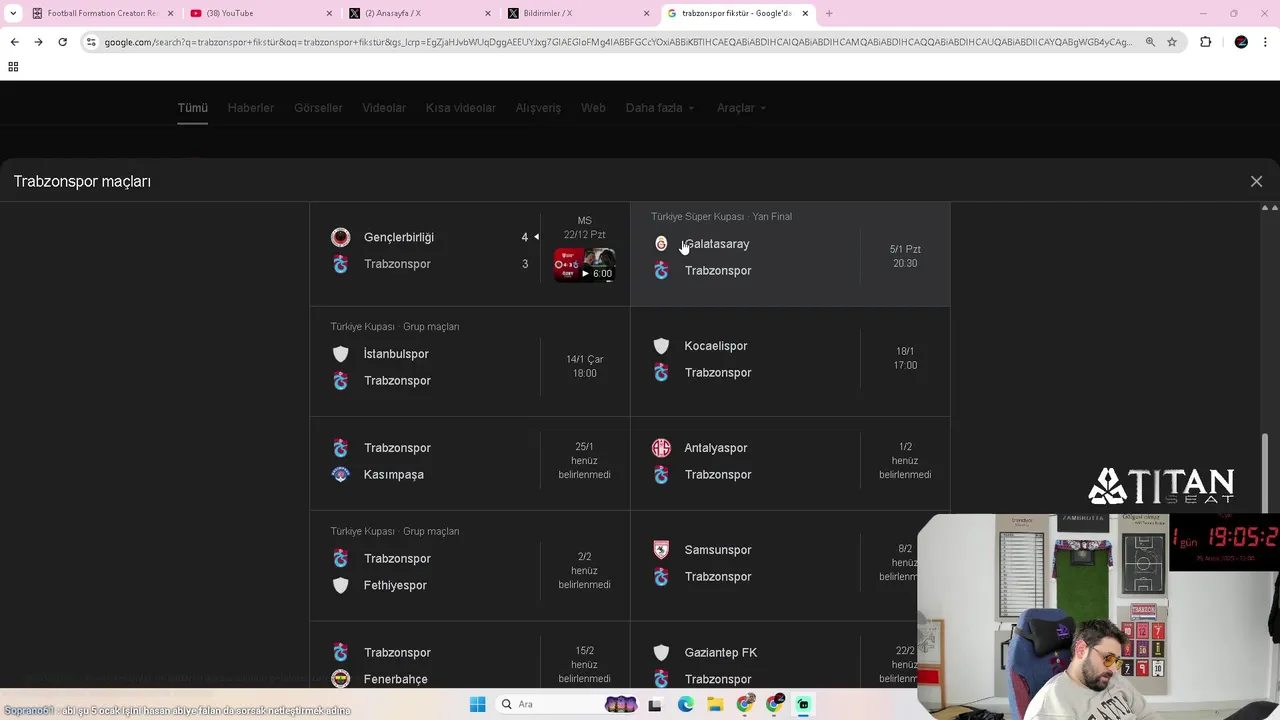Click the Galatasaray team logo
Screen dimensions: 1280x720
coord(661,244)
